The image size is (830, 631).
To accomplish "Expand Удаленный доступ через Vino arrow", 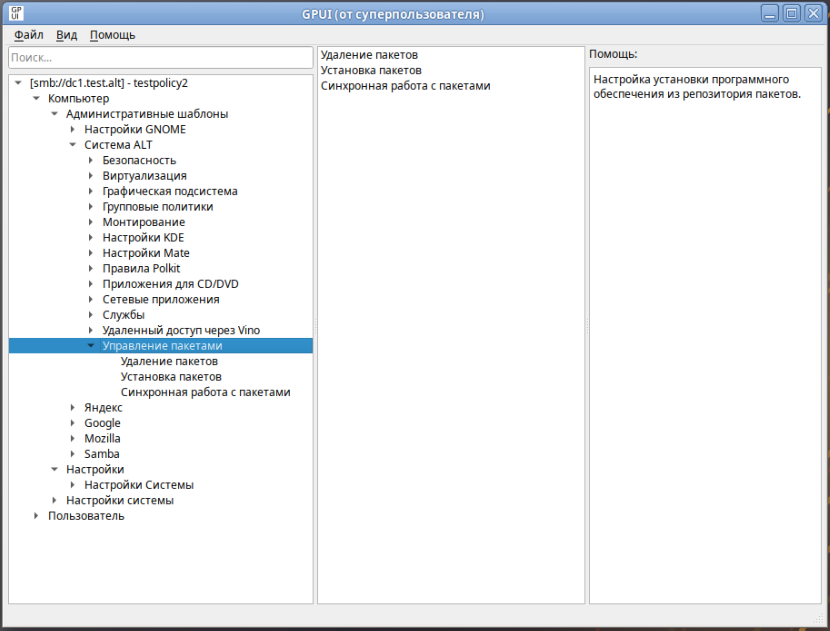I will pyautogui.click(x=91, y=330).
